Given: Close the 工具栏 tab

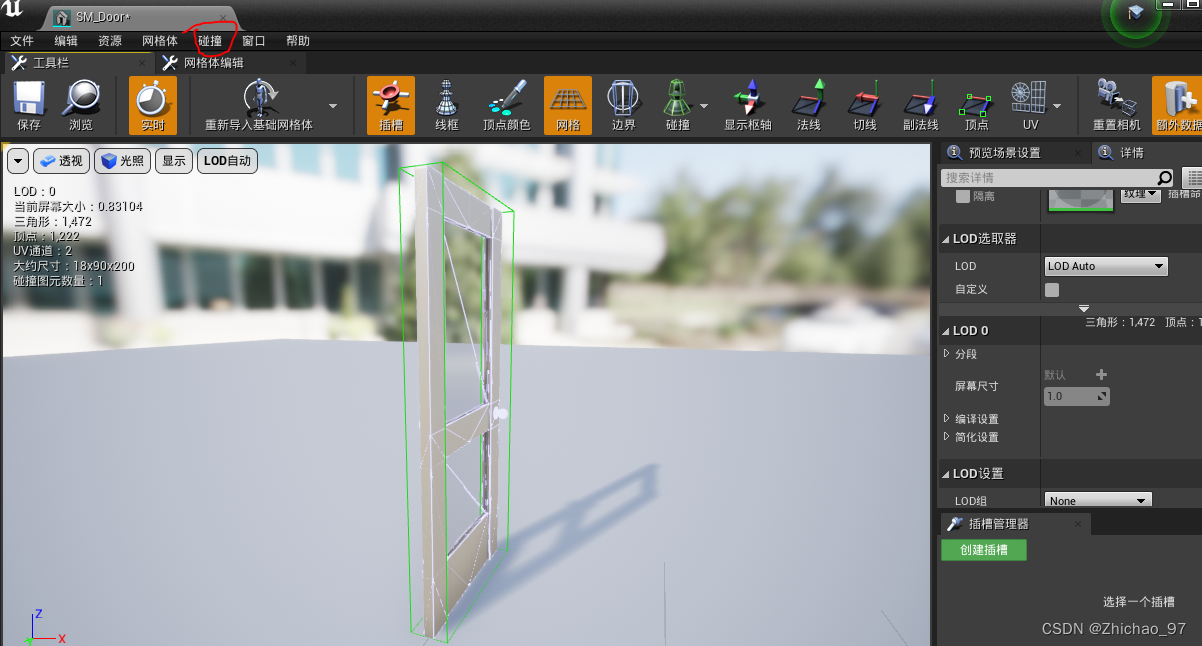Looking at the screenshot, I should [140, 63].
